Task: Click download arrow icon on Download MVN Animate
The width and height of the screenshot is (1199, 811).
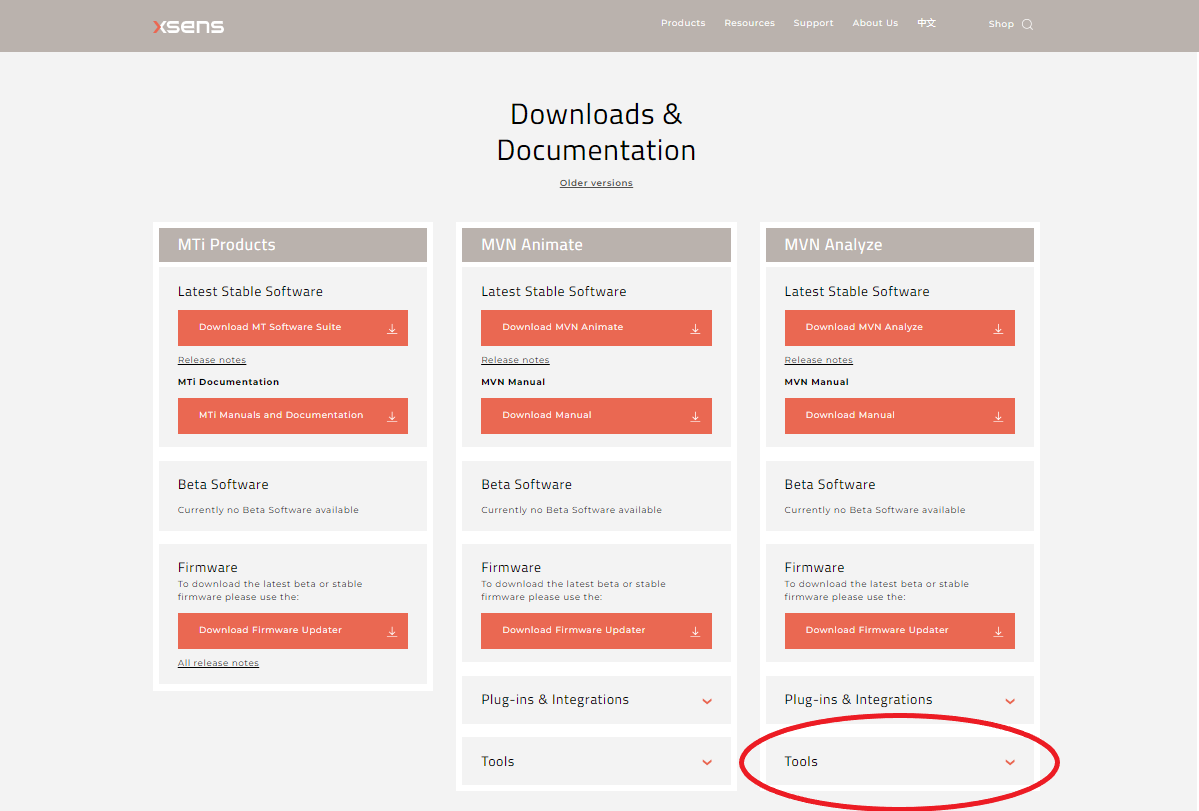Action: tap(695, 329)
